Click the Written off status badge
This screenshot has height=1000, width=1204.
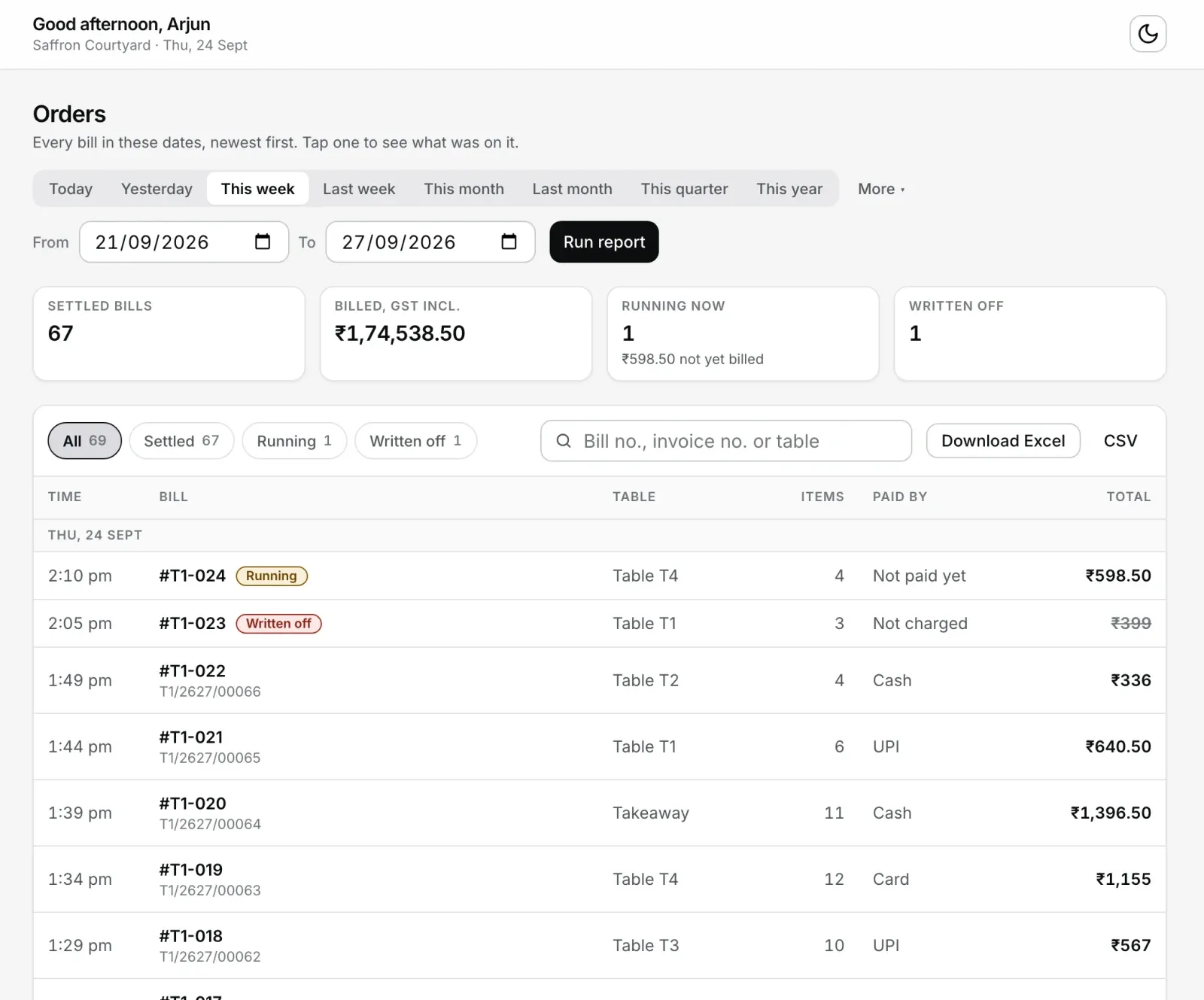278,623
